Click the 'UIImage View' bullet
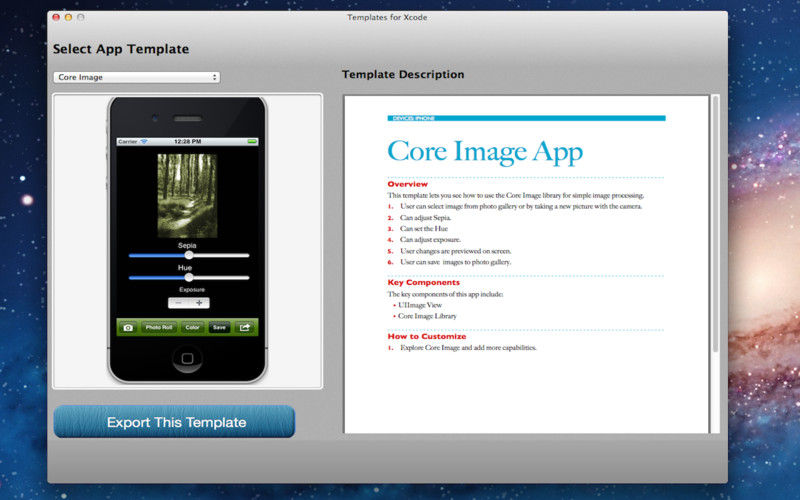The width and height of the screenshot is (800, 500). coord(420,305)
